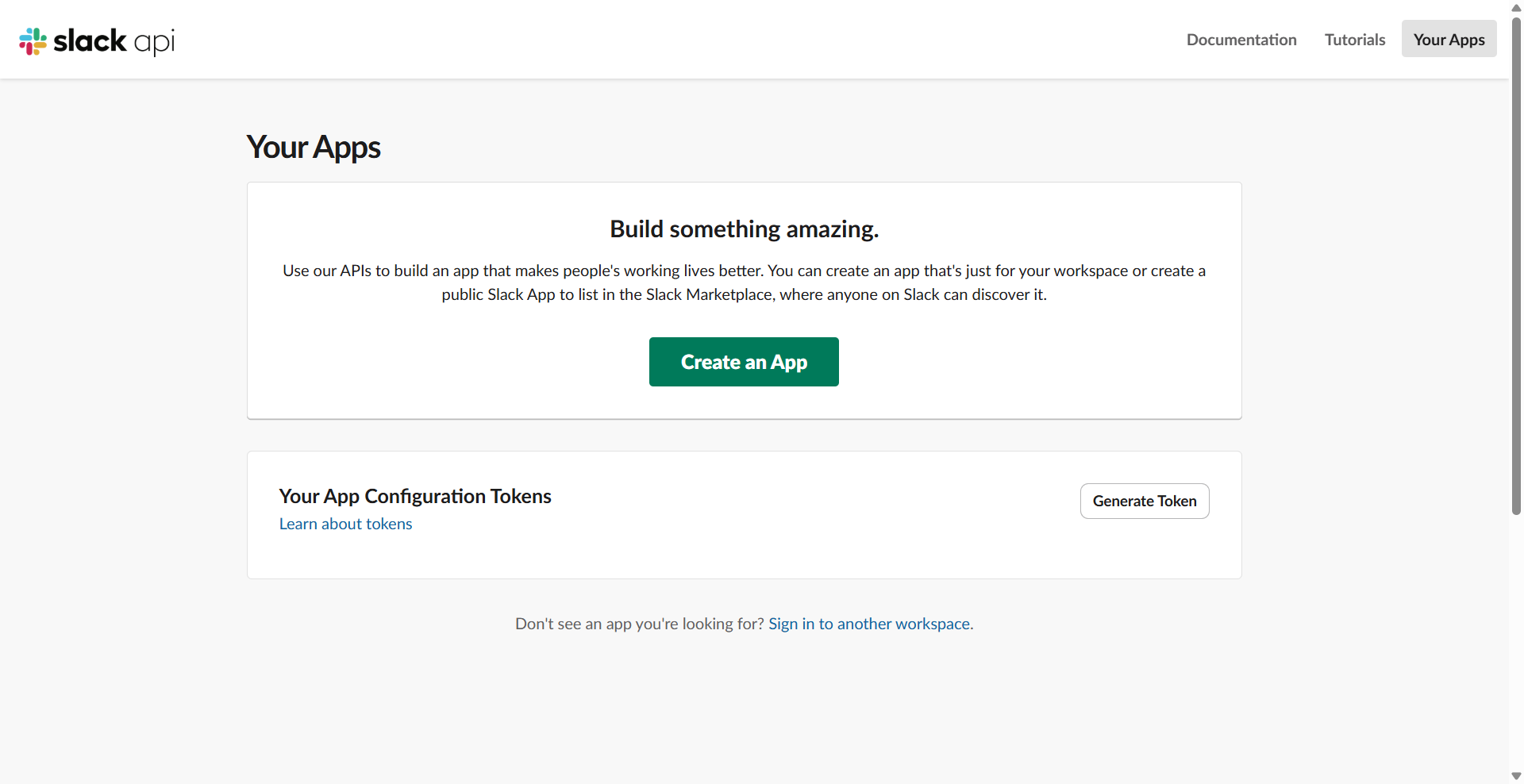Generate a new app configuration token

(1144, 501)
